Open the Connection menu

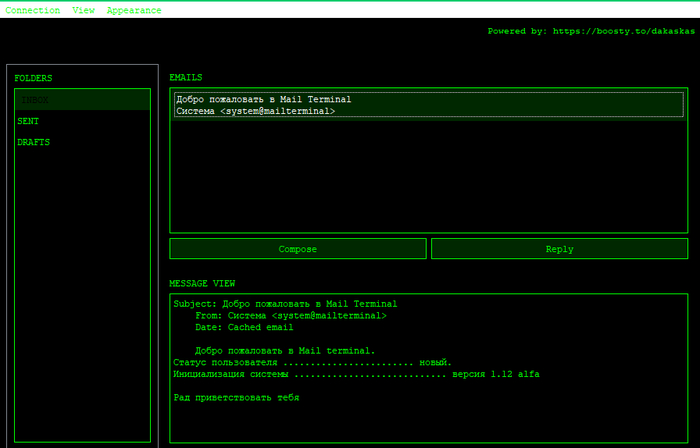(33, 10)
